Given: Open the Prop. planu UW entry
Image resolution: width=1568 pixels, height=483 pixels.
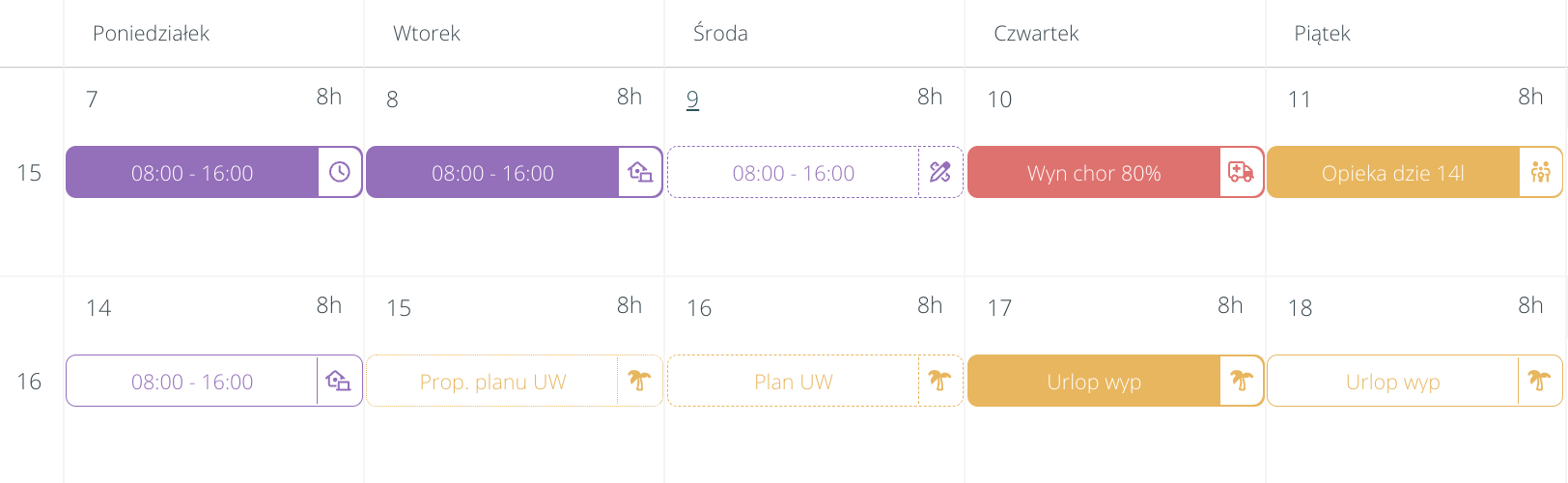Looking at the screenshot, I should pyautogui.click(x=492, y=382).
